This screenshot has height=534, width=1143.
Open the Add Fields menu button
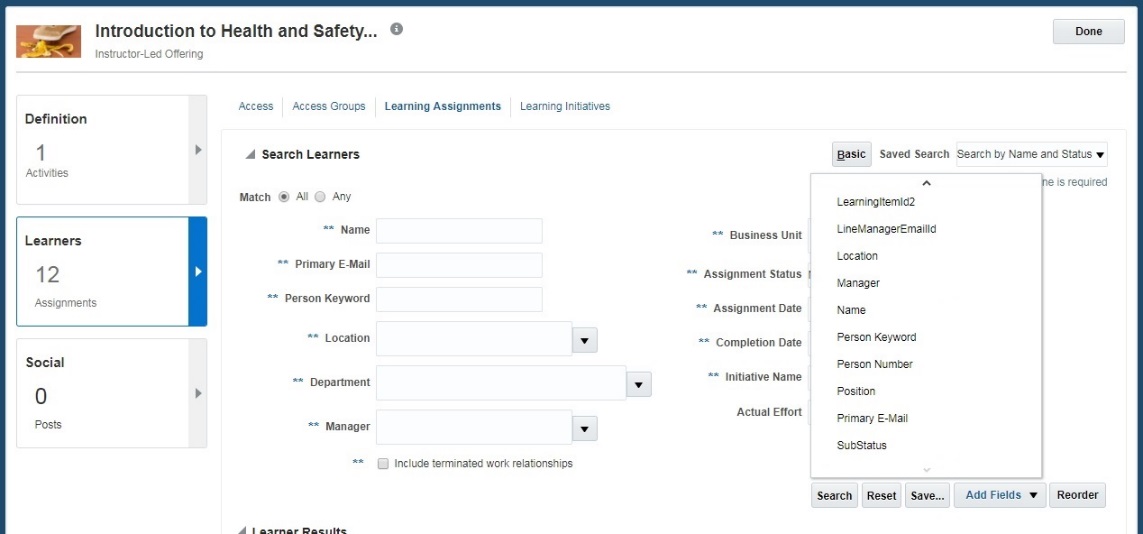pyautogui.click(x=1000, y=495)
